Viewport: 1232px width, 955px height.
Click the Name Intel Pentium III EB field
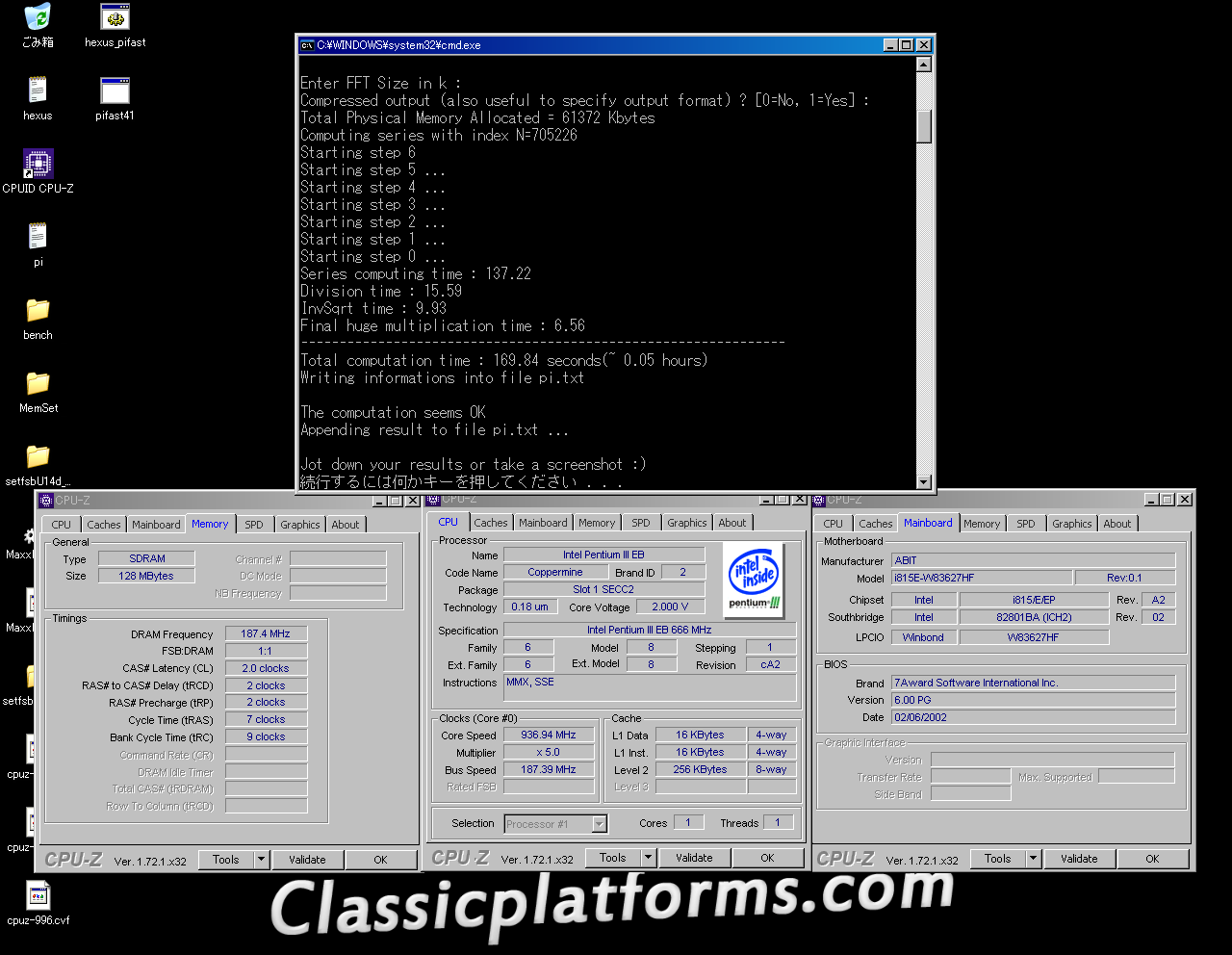point(604,555)
